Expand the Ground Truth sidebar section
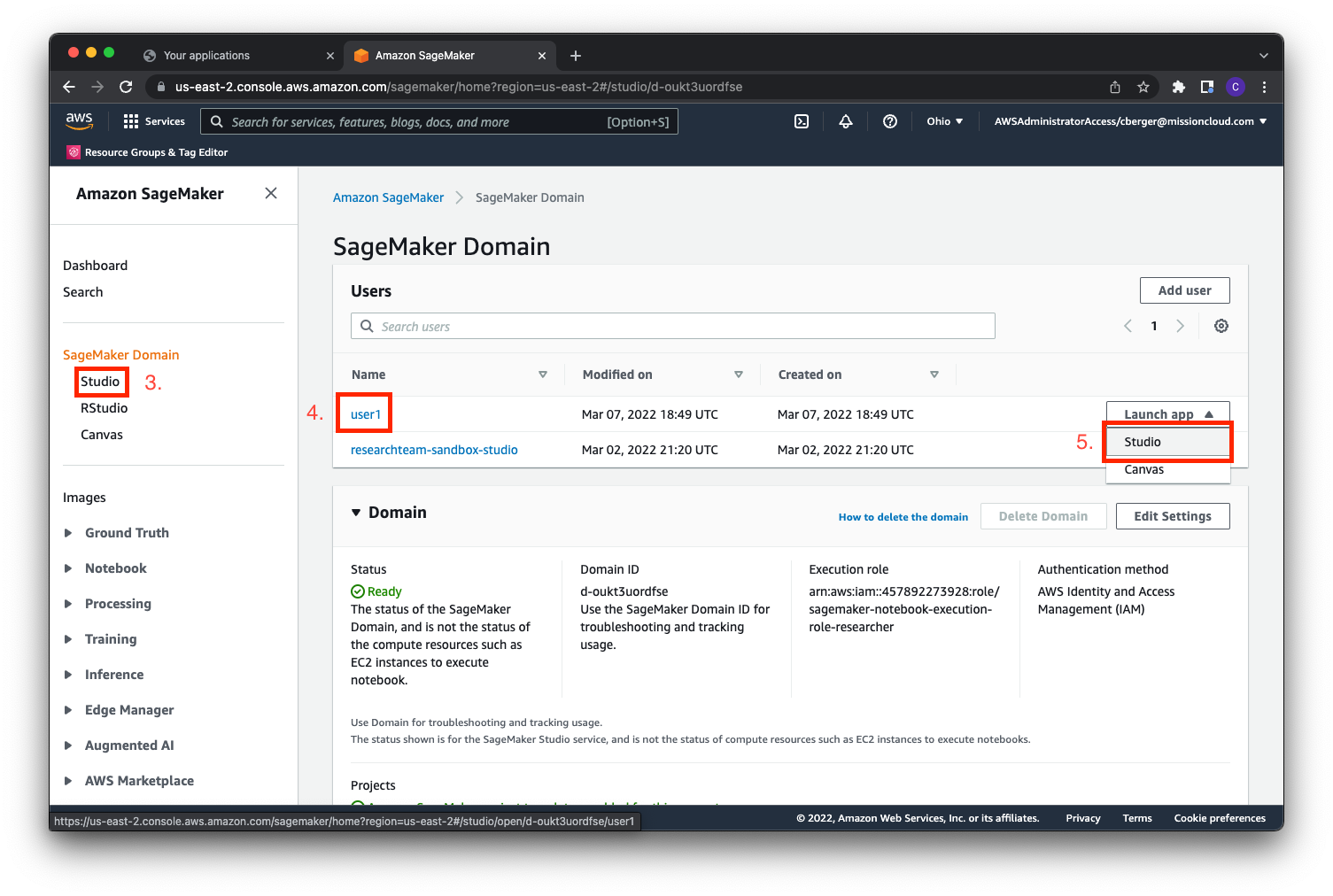This screenshot has height=896, width=1333. click(x=68, y=533)
